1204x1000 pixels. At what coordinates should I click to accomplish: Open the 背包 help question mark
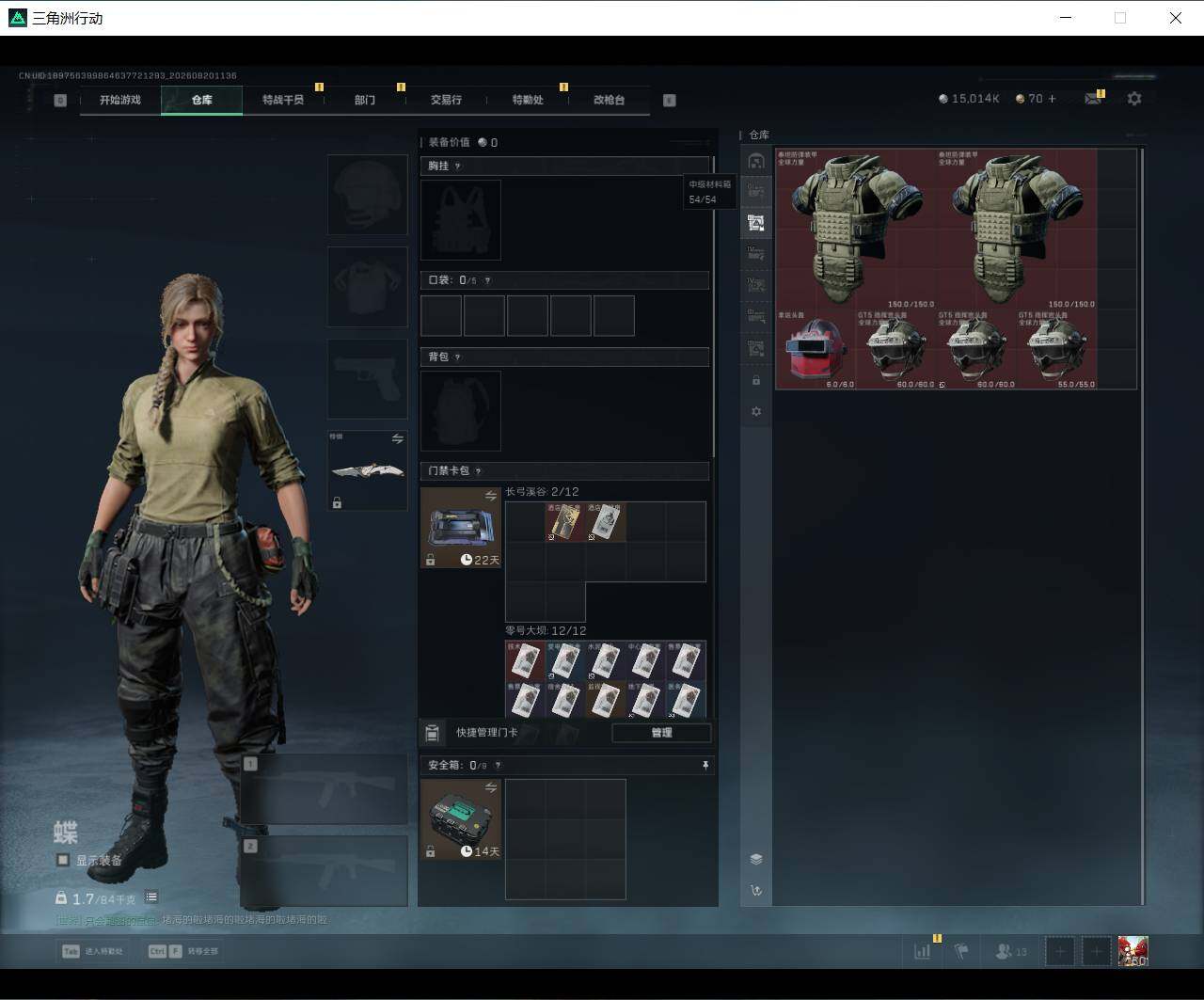click(458, 357)
